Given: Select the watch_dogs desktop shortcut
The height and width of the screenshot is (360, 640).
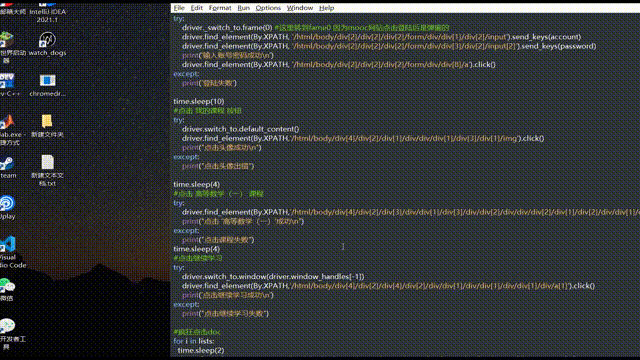Looking at the screenshot, I should [x=47, y=44].
